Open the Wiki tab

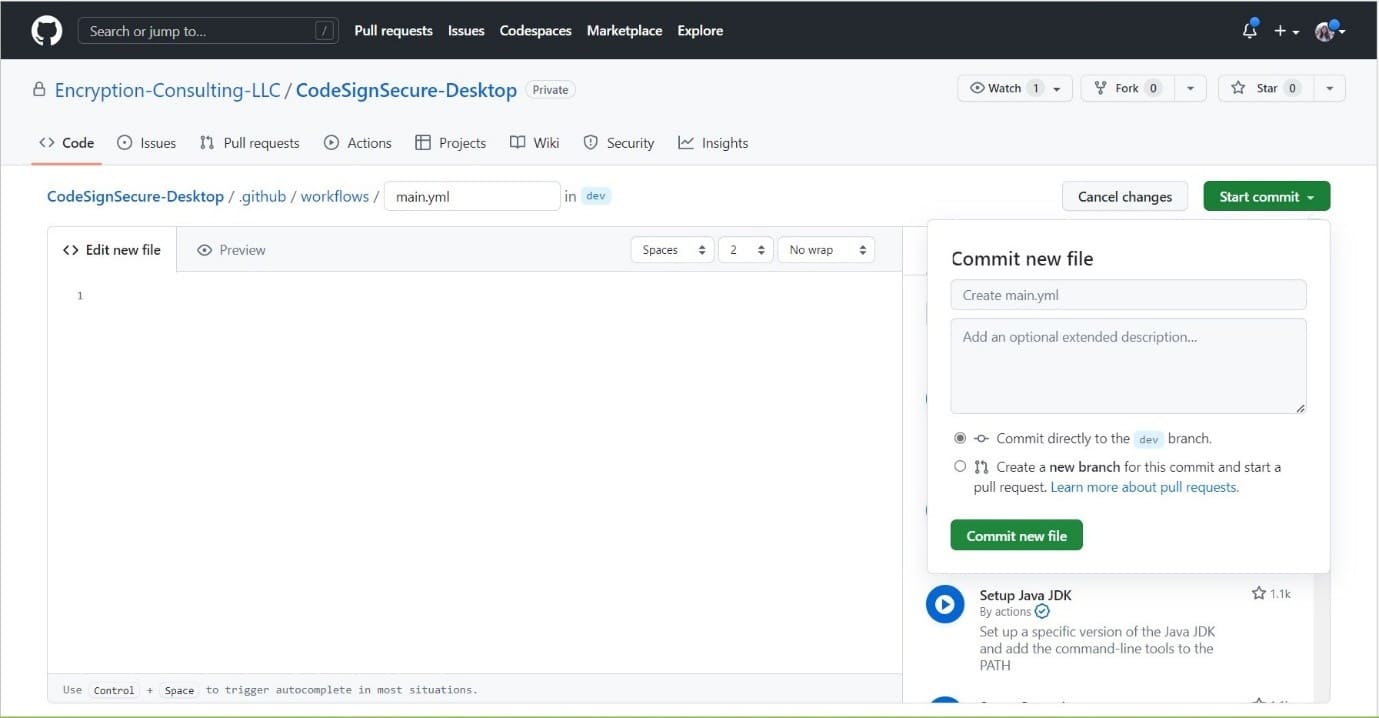(x=534, y=143)
